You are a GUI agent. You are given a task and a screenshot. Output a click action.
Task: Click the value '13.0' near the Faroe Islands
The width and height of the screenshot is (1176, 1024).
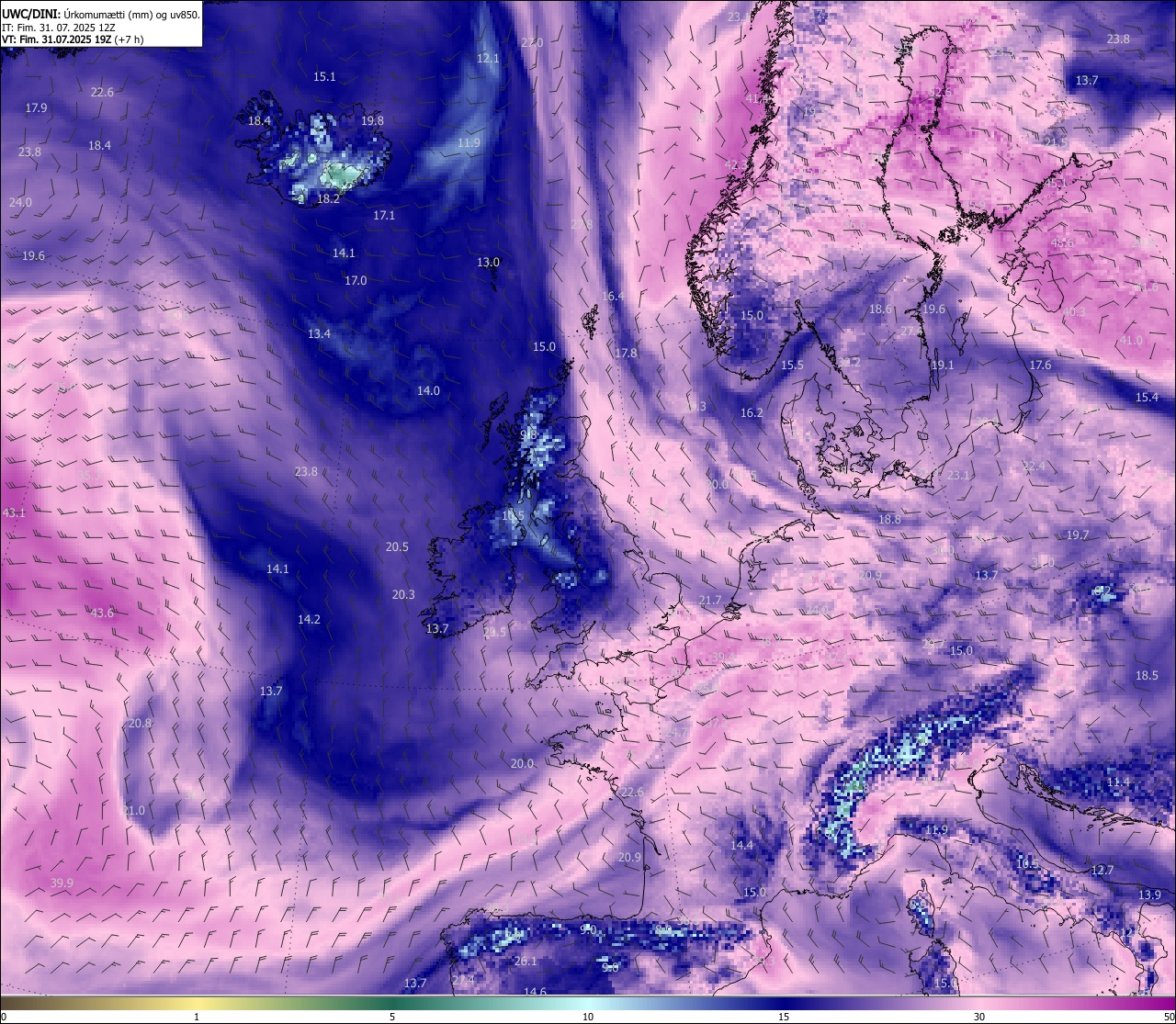(488, 263)
